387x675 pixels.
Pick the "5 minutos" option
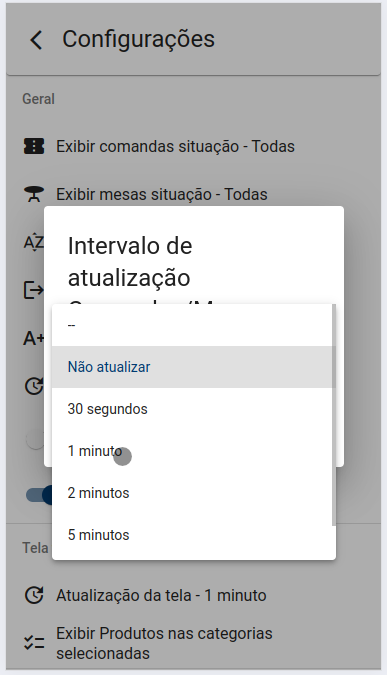(x=192, y=535)
